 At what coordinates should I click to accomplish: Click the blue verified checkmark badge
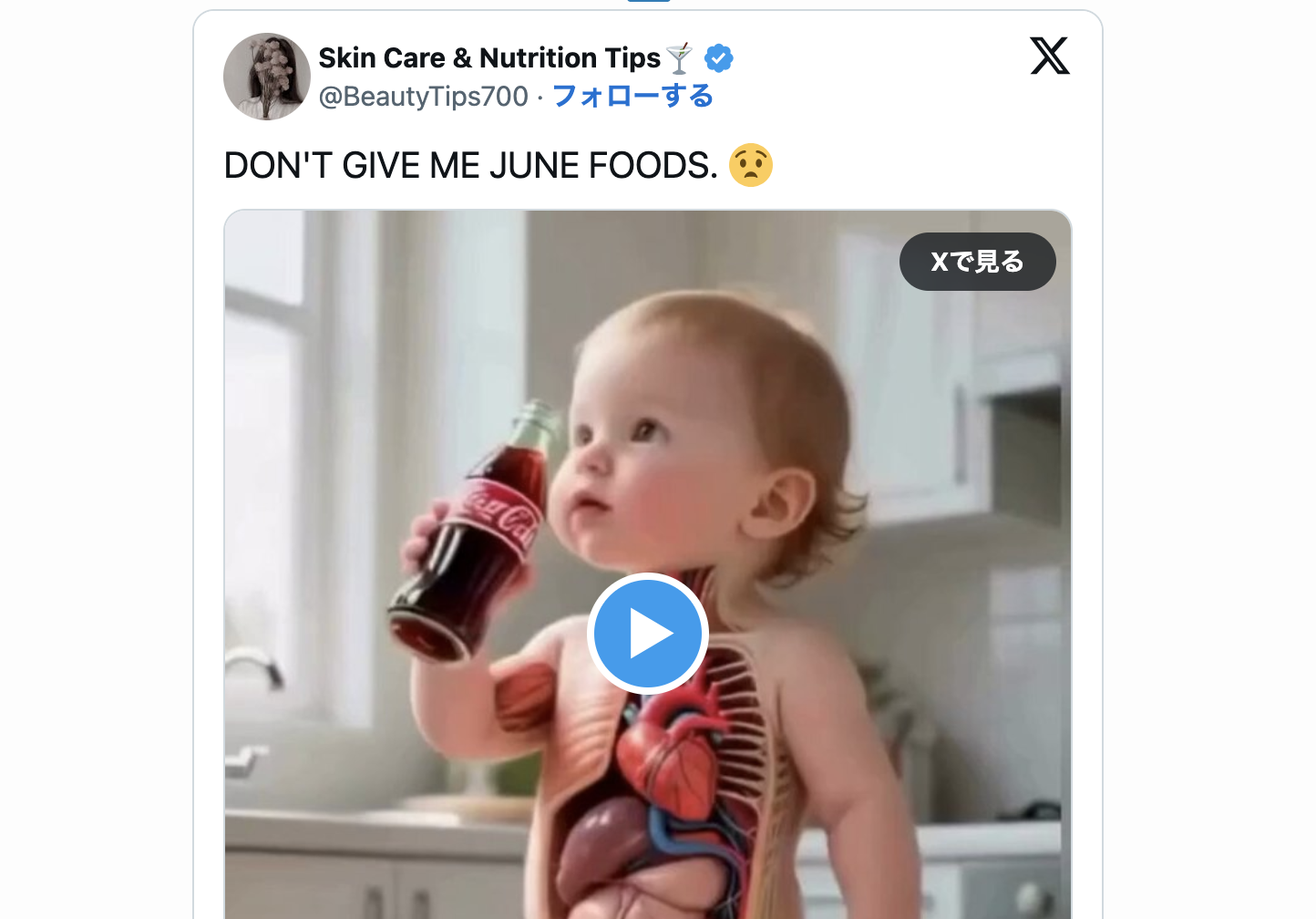718,58
